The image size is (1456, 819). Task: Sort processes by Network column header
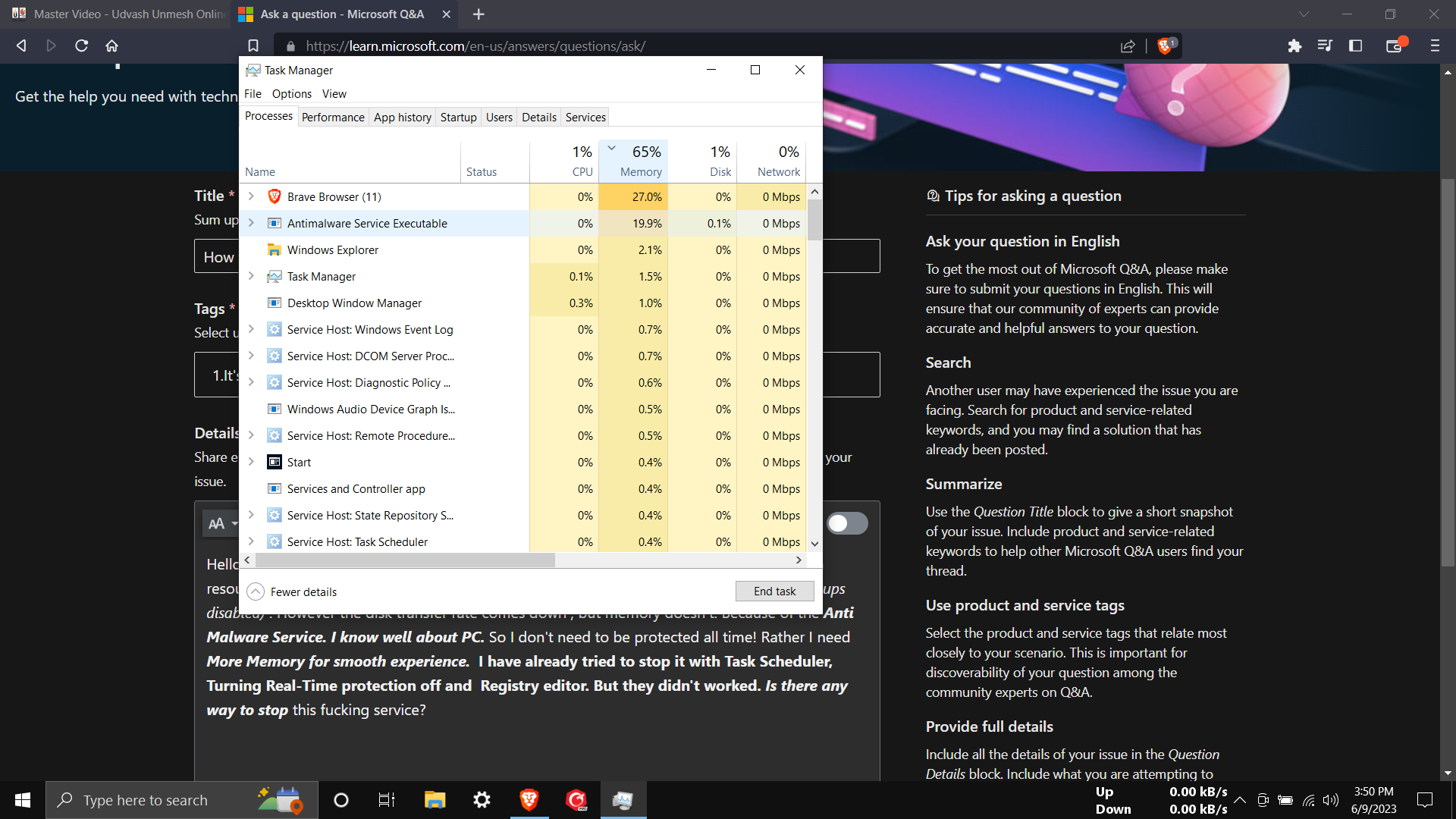[x=771, y=162]
